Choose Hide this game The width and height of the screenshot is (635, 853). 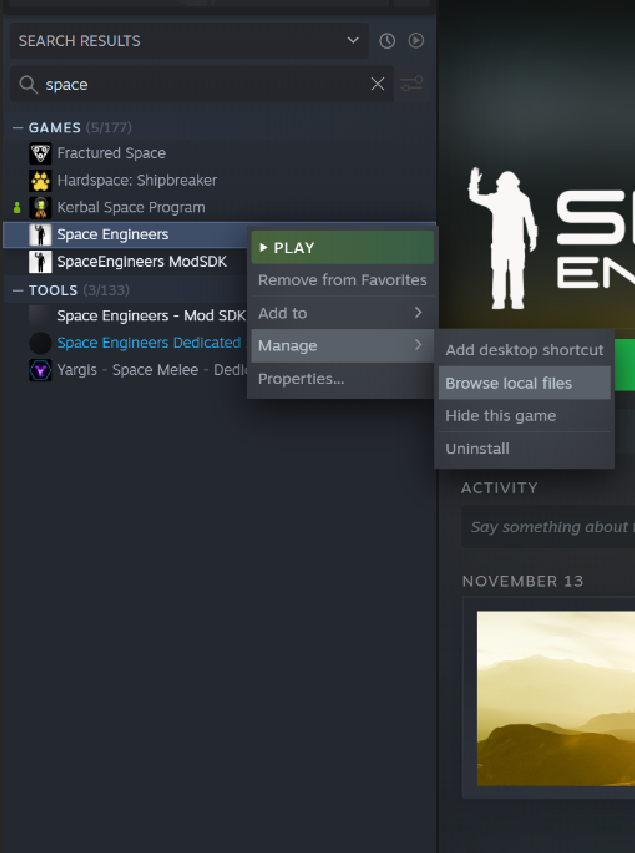coord(525,416)
